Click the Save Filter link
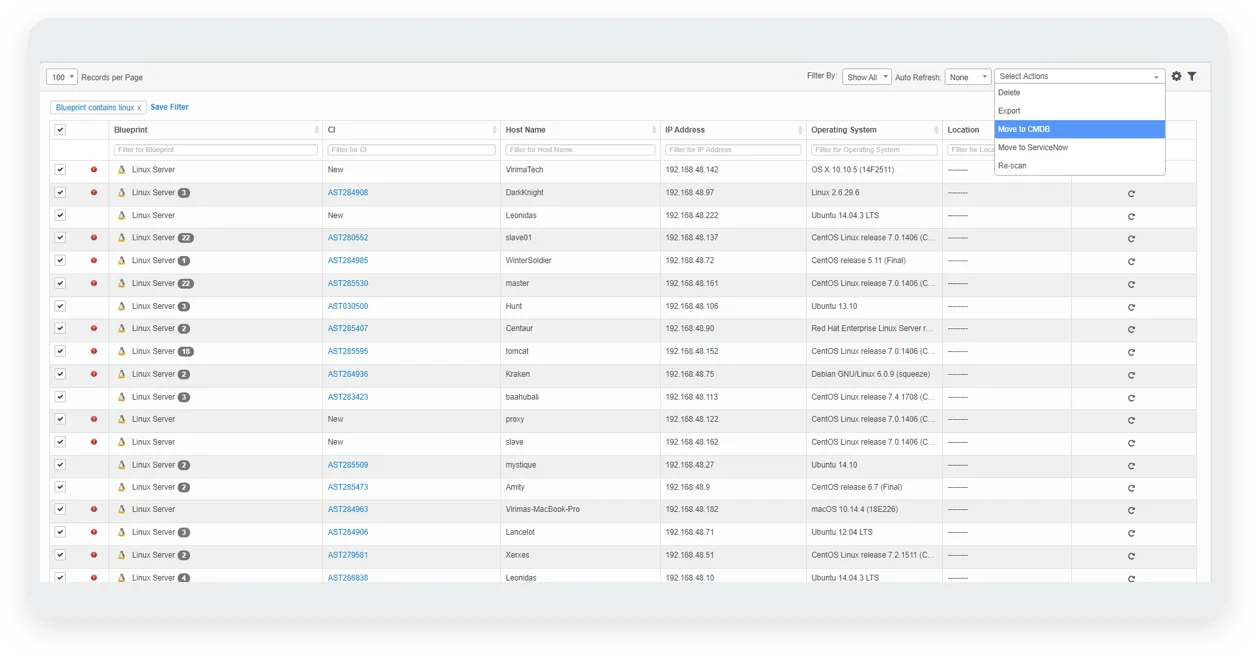This screenshot has width=1256, height=656. (169, 107)
